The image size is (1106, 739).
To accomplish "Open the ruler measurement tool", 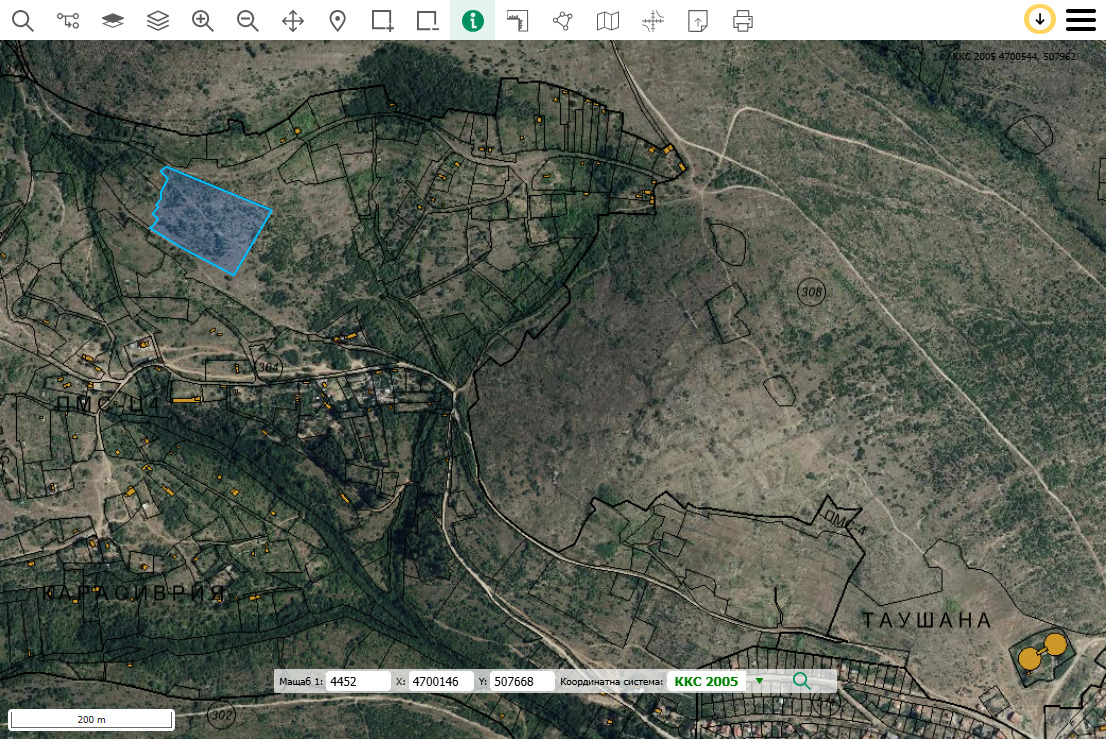I will pyautogui.click(x=517, y=20).
